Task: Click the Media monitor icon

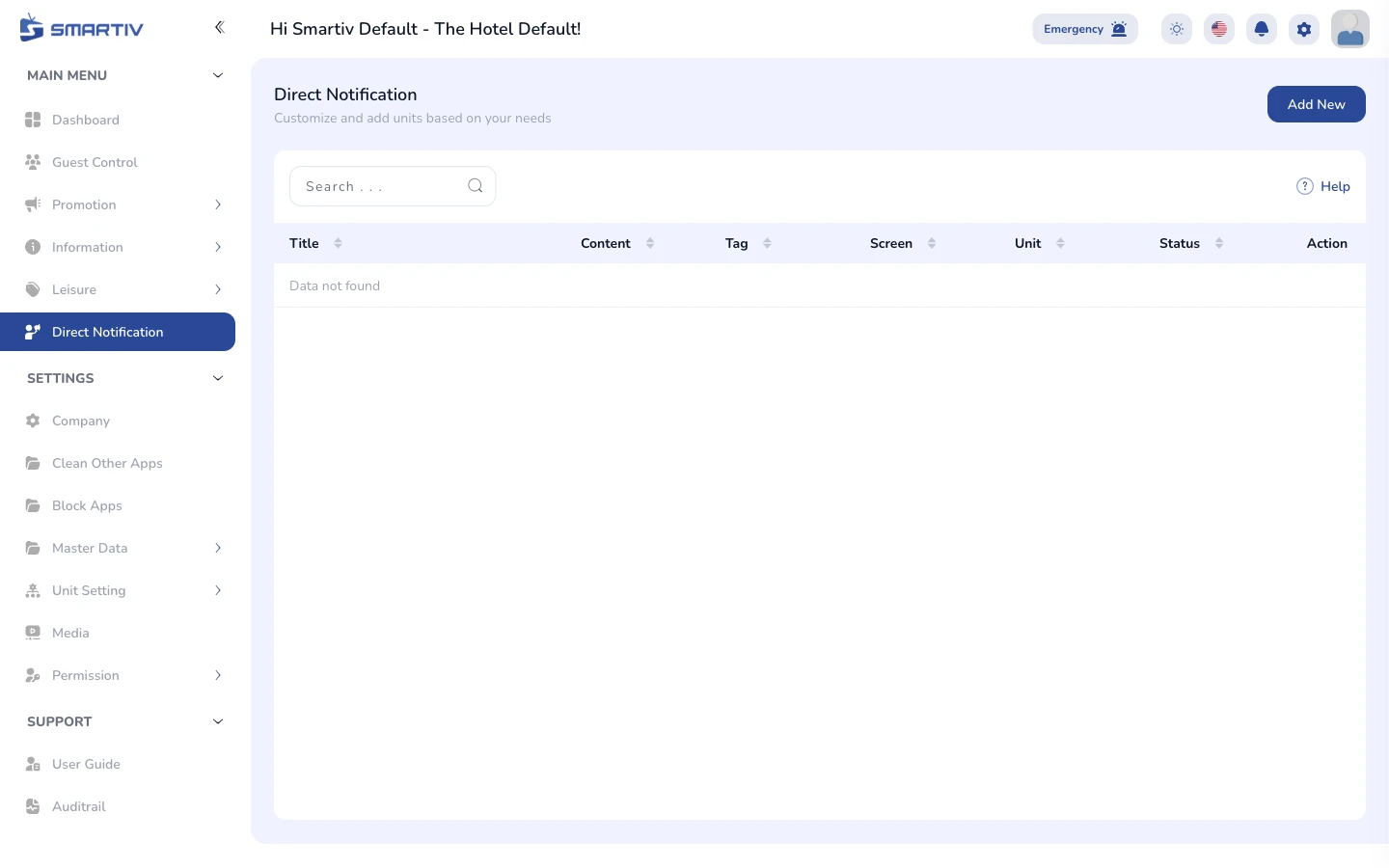Action: (x=33, y=633)
